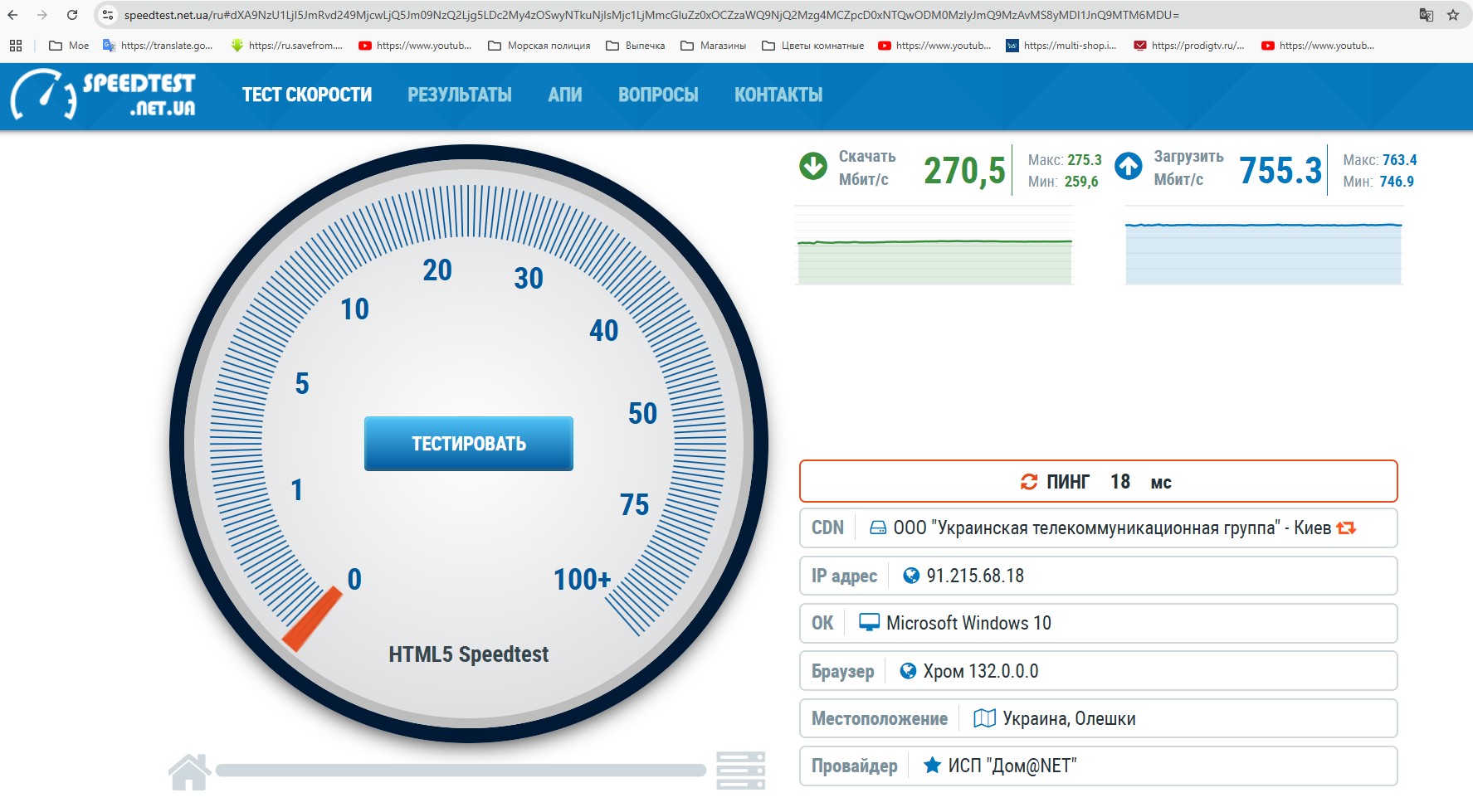The width and height of the screenshot is (1473, 812).
Task: Click the blue upload arrow icon
Action: [1129, 166]
